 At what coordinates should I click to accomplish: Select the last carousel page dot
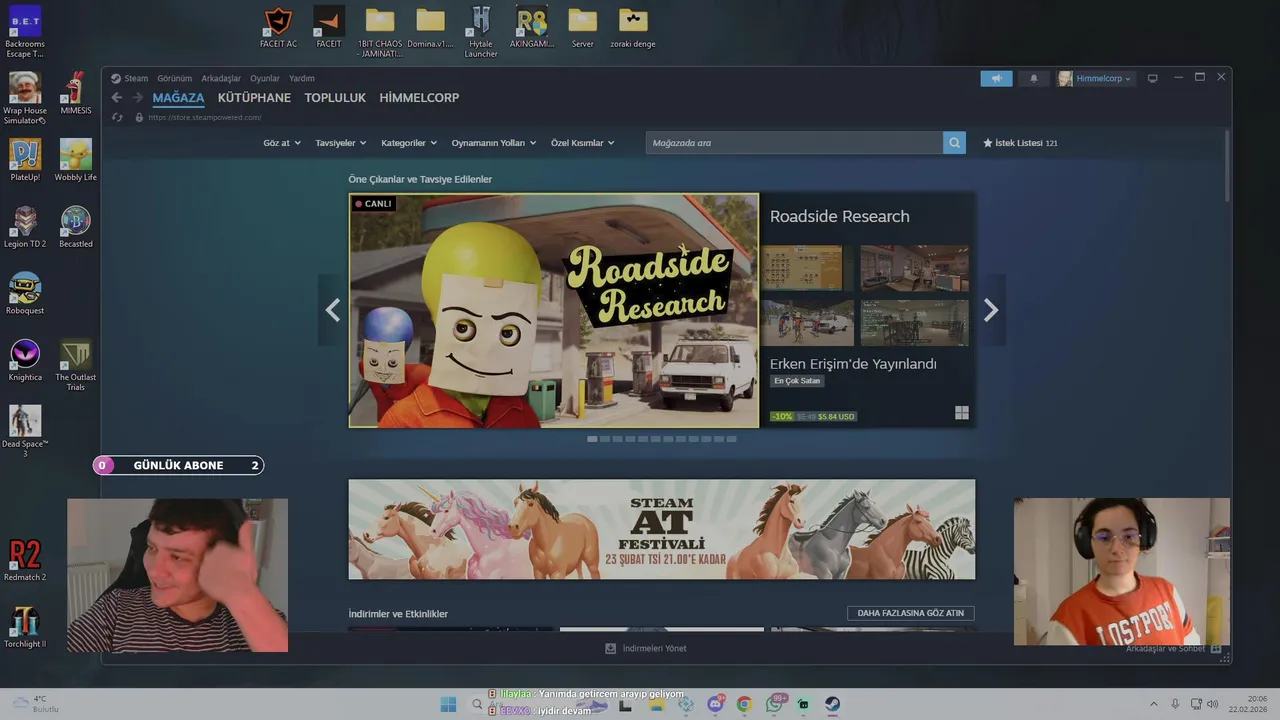[731, 439]
